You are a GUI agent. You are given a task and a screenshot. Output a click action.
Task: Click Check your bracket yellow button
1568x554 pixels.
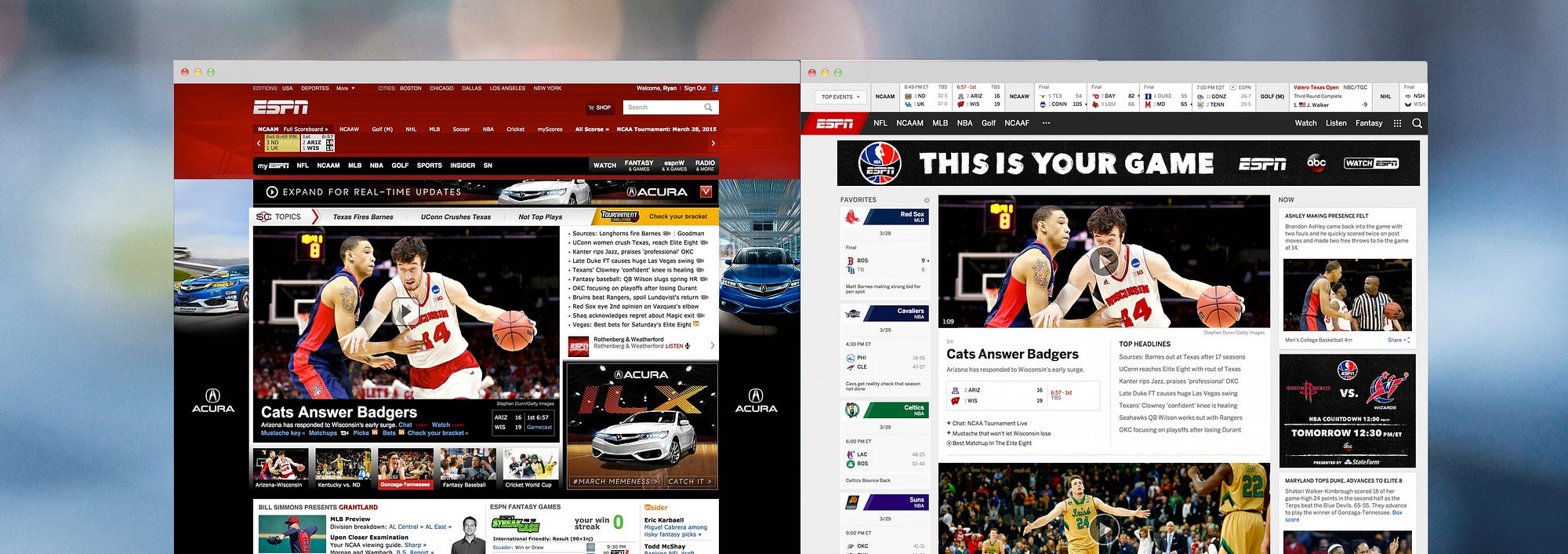(x=678, y=217)
